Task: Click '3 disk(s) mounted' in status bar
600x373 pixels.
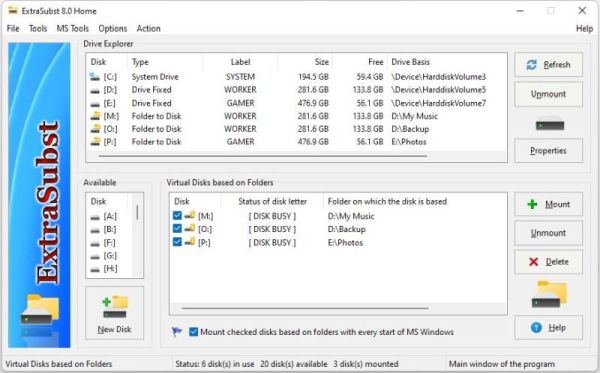Action: (365, 364)
